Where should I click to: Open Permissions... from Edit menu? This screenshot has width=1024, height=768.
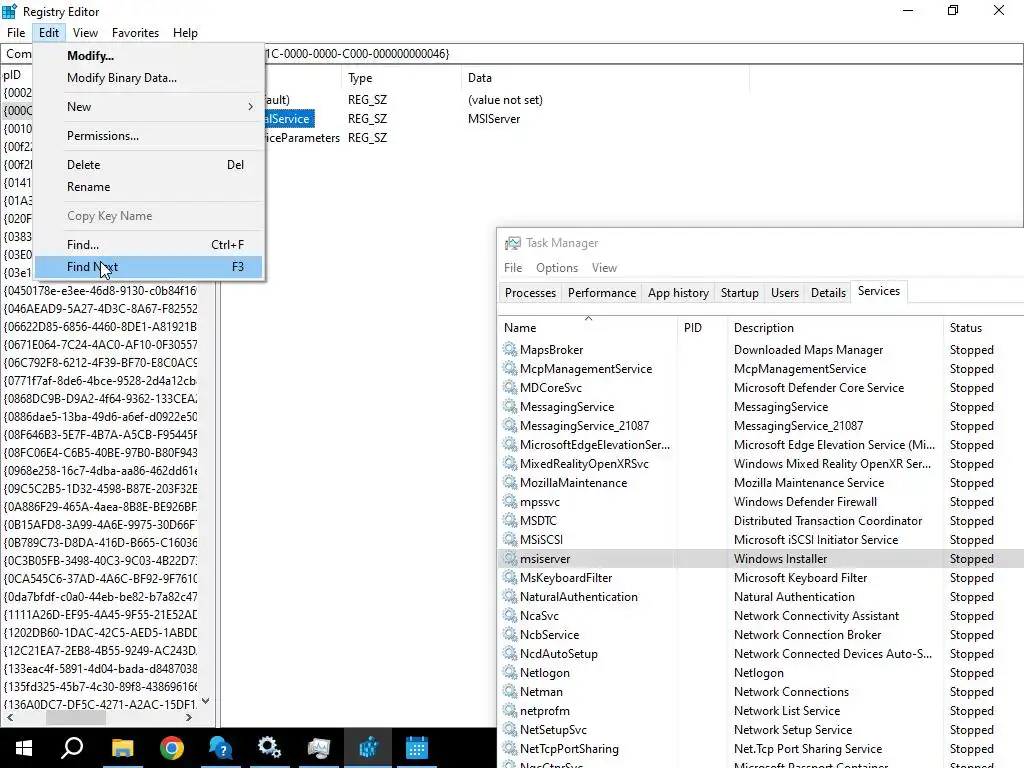click(148, 136)
